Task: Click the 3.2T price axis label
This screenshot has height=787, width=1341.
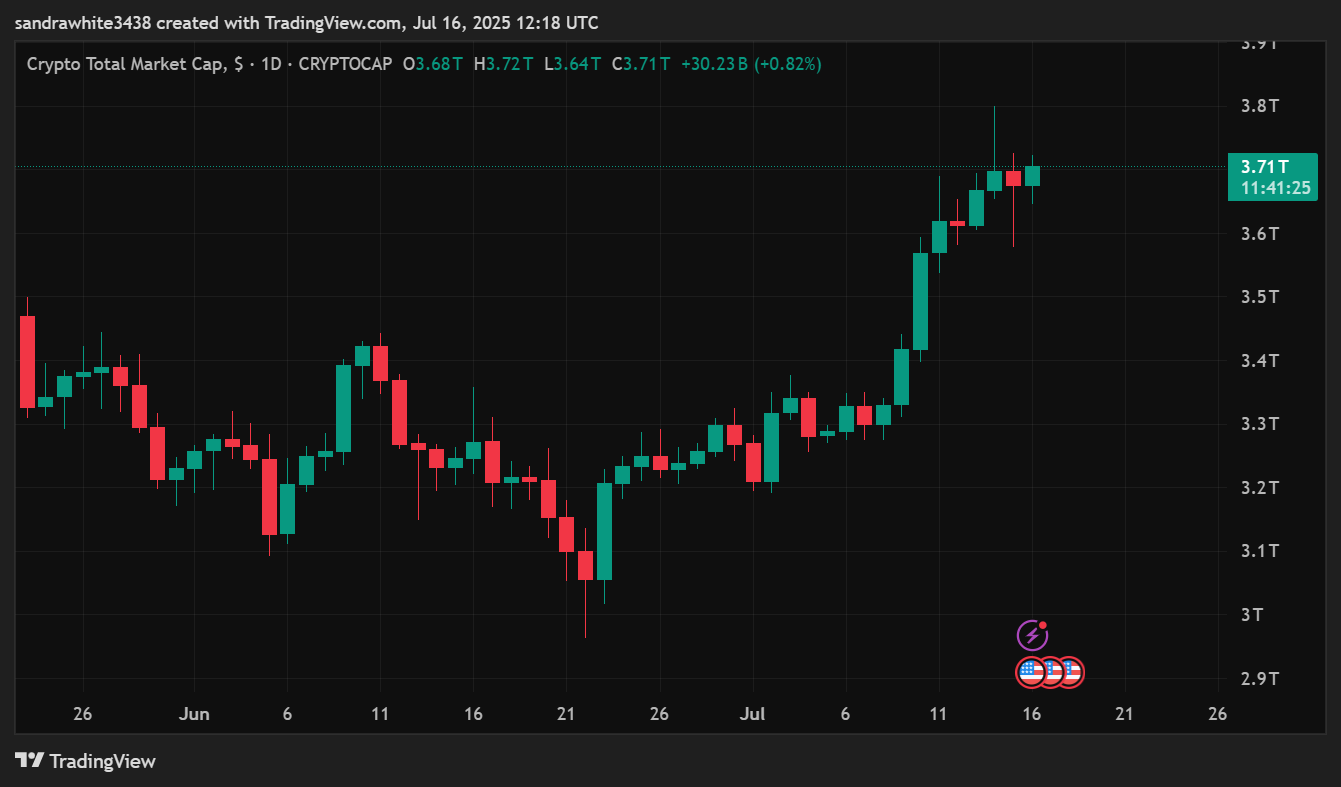Action: [1259, 487]
